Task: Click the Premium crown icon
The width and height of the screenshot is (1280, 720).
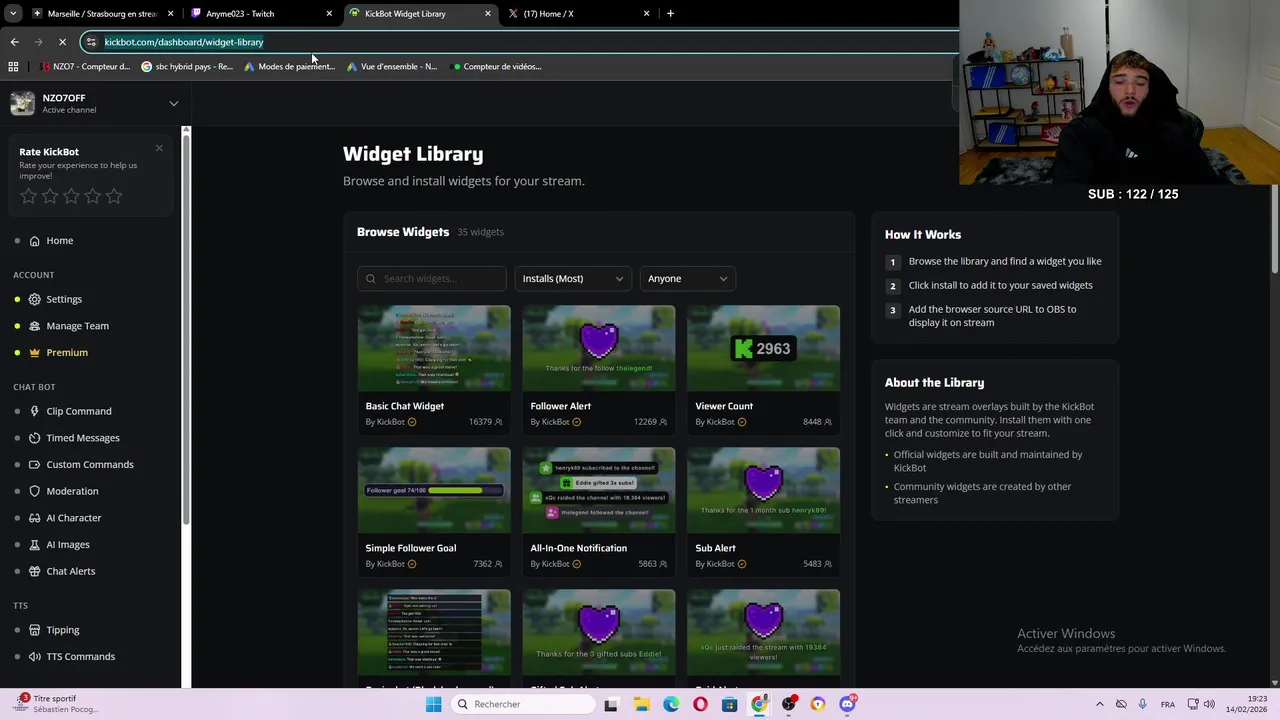Action: click(35, 352)
